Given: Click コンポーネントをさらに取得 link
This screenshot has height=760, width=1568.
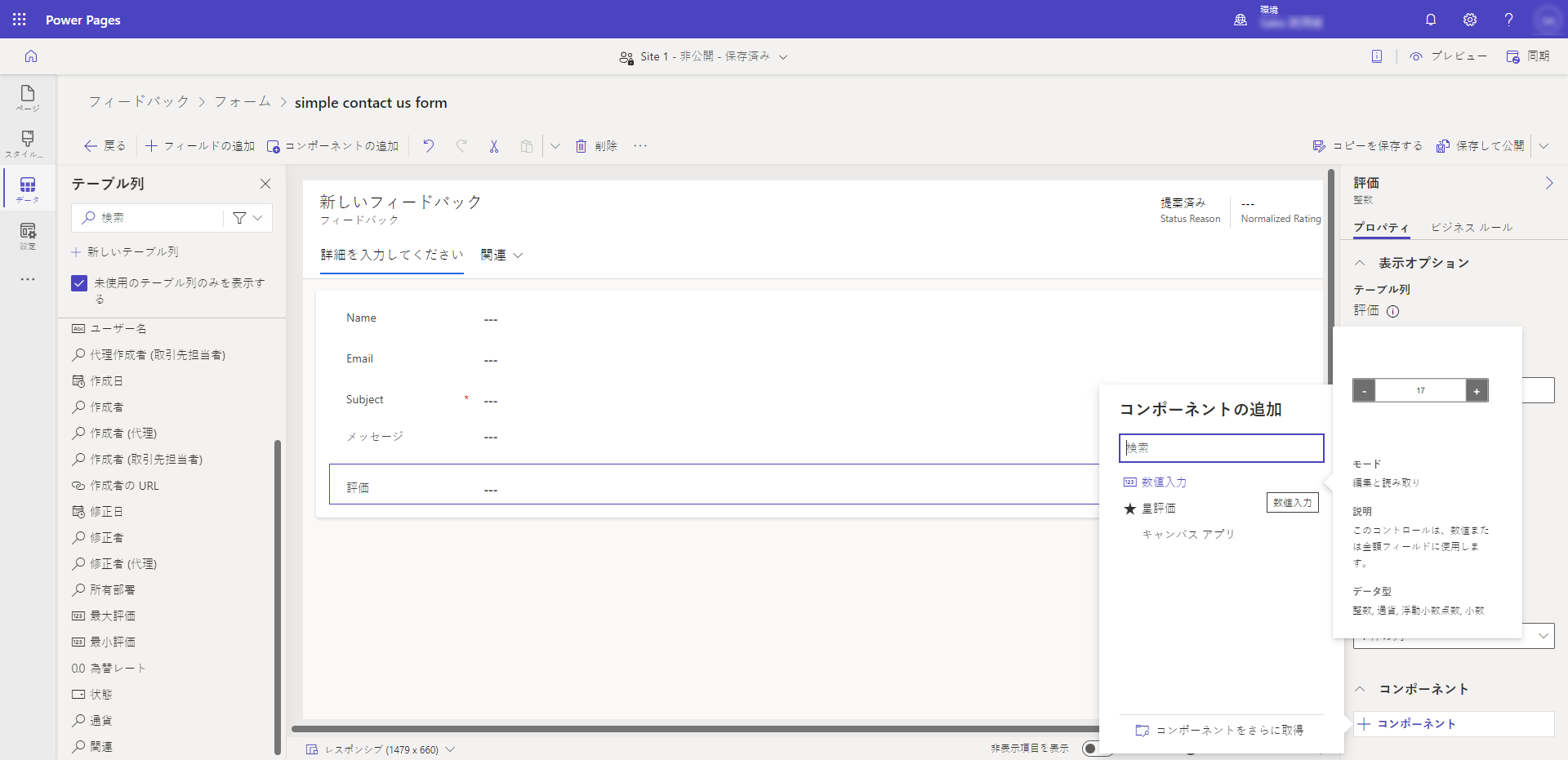Looking at the screenshot, I should pos(1219,731).
